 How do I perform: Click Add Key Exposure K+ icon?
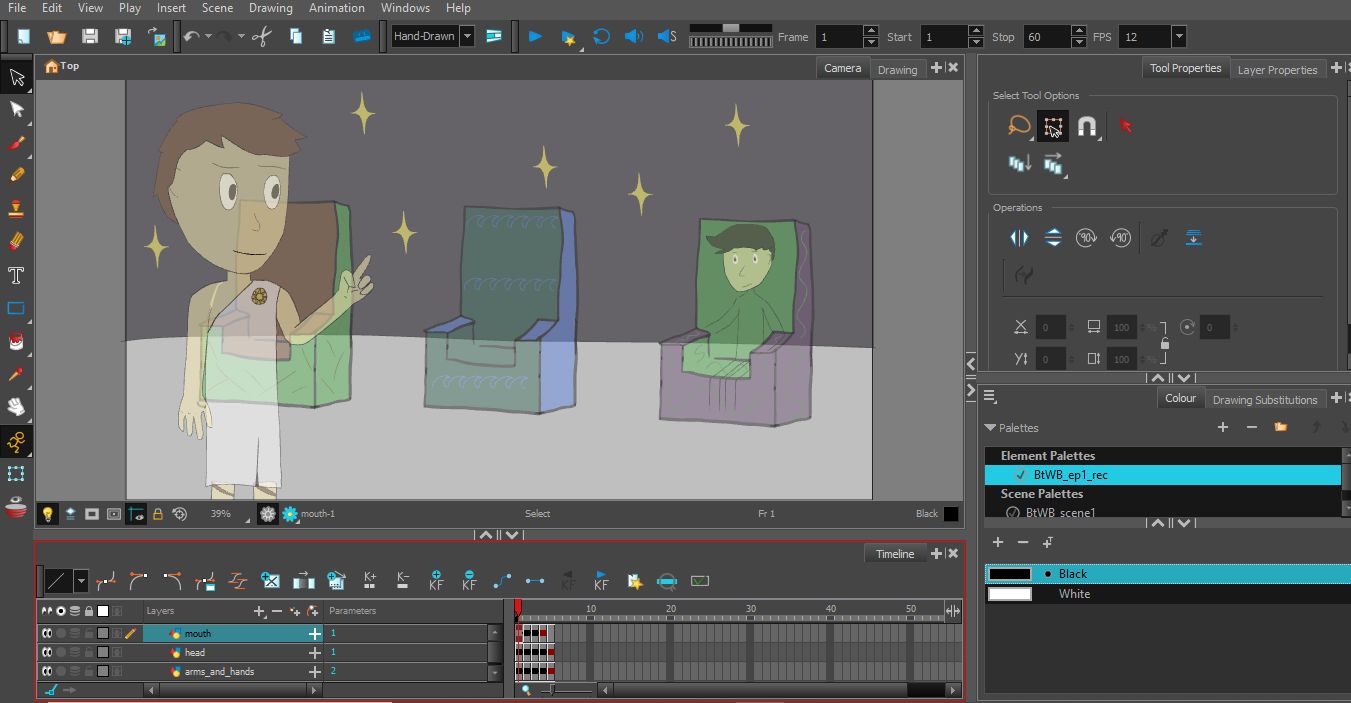tap(370, 579)
